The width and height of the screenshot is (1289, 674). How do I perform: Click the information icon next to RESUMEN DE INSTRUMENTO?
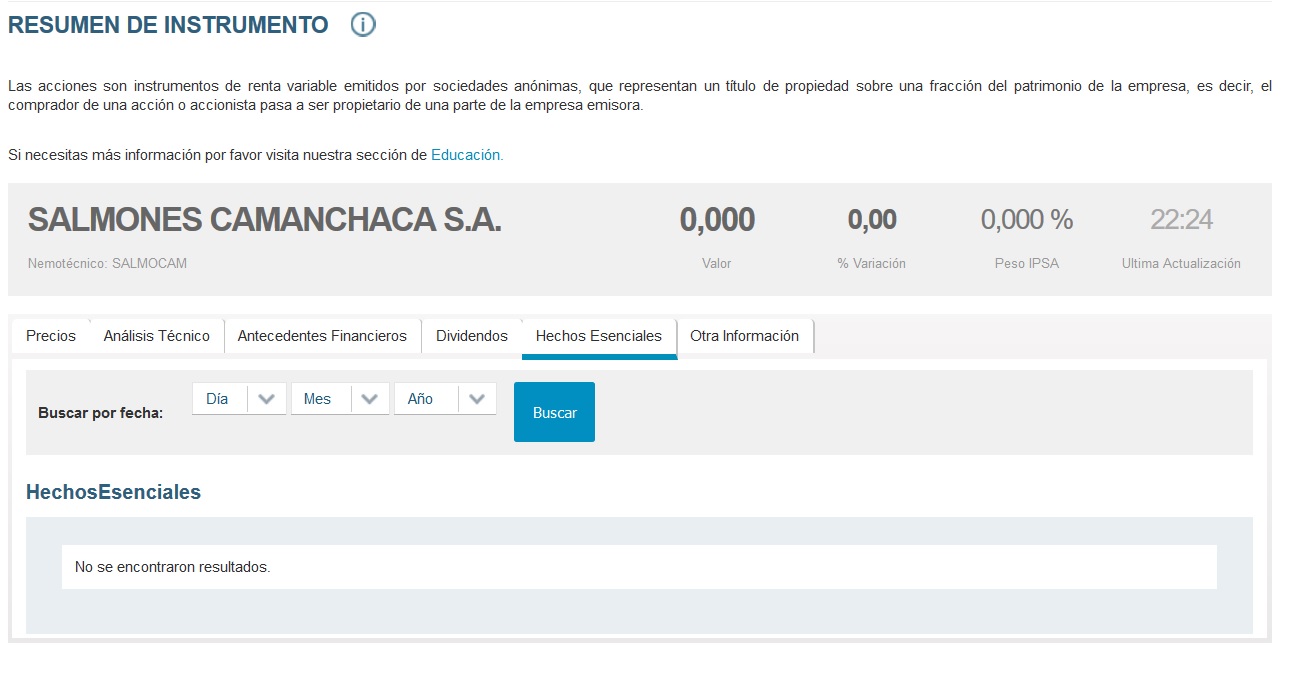click(x=364, y=23)
